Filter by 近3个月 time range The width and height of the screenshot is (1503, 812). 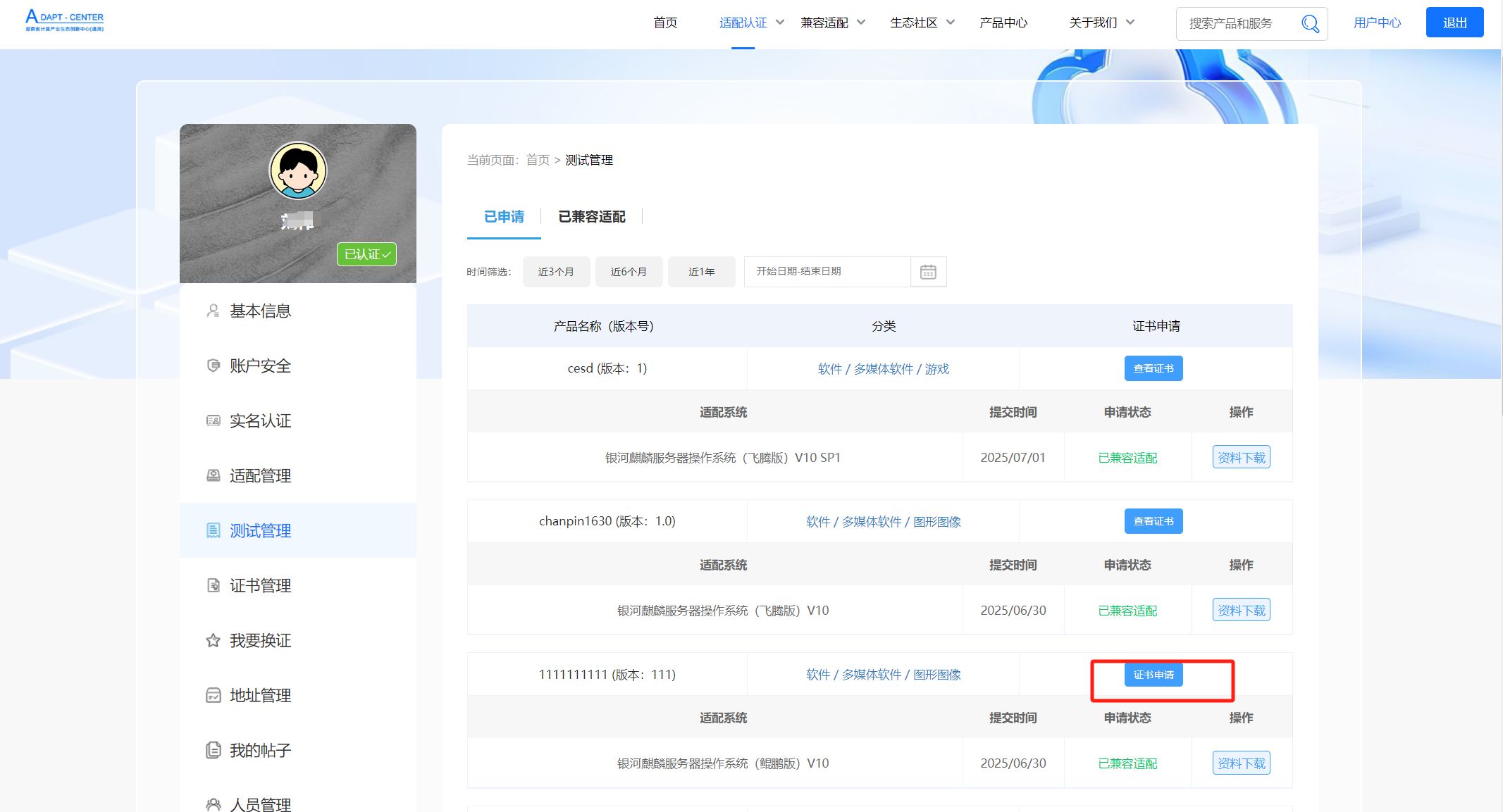tap(556, 272)
